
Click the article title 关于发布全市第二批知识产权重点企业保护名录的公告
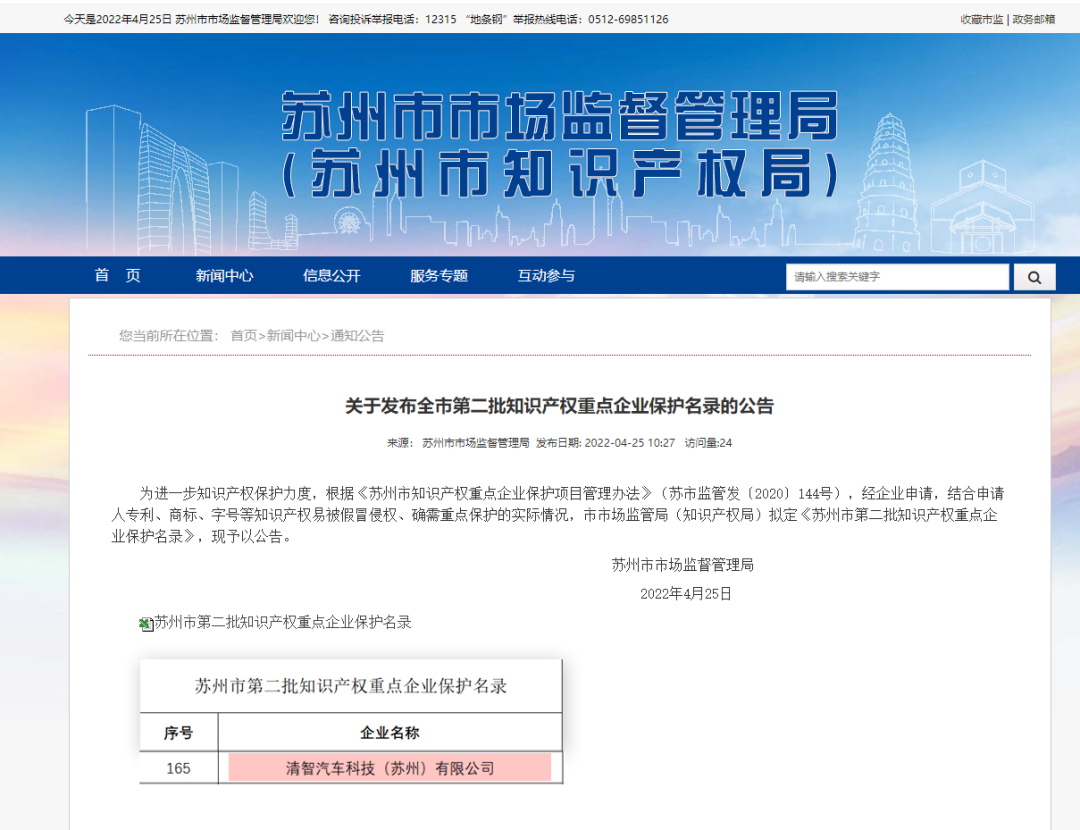coord(559,406)
